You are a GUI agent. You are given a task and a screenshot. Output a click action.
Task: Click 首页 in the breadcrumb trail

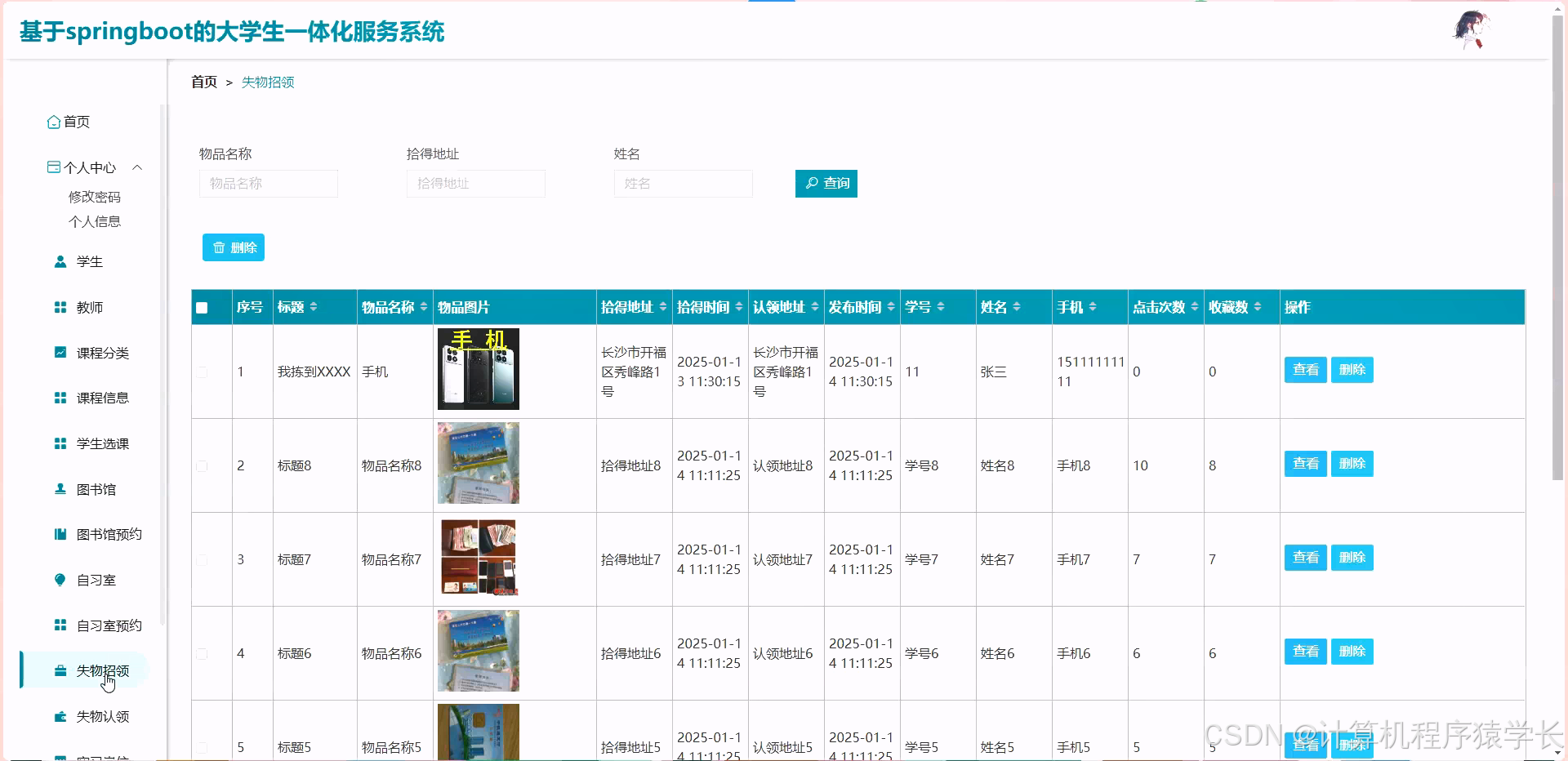(x=203, y=82)
